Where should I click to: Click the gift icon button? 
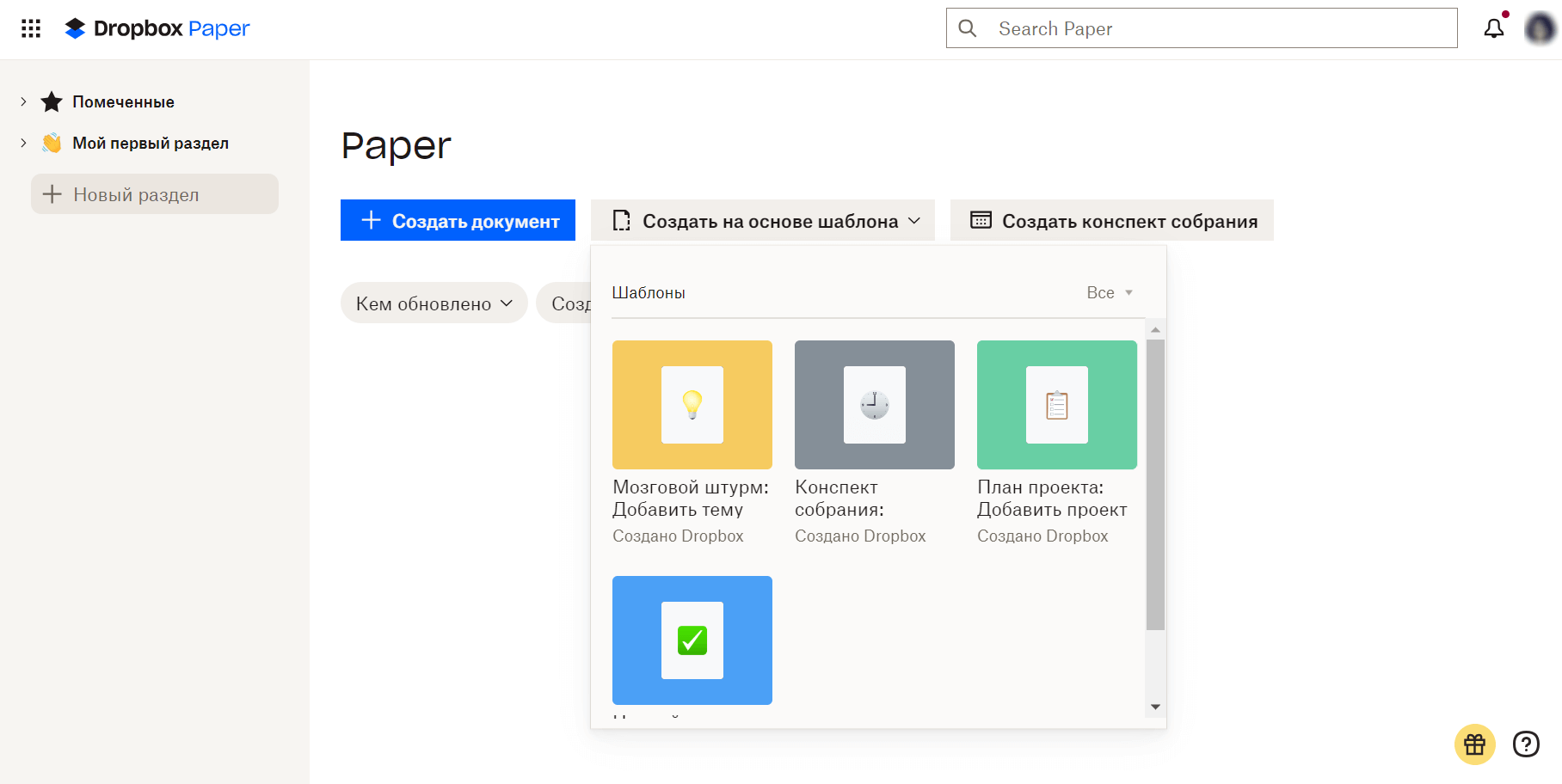1475,744
